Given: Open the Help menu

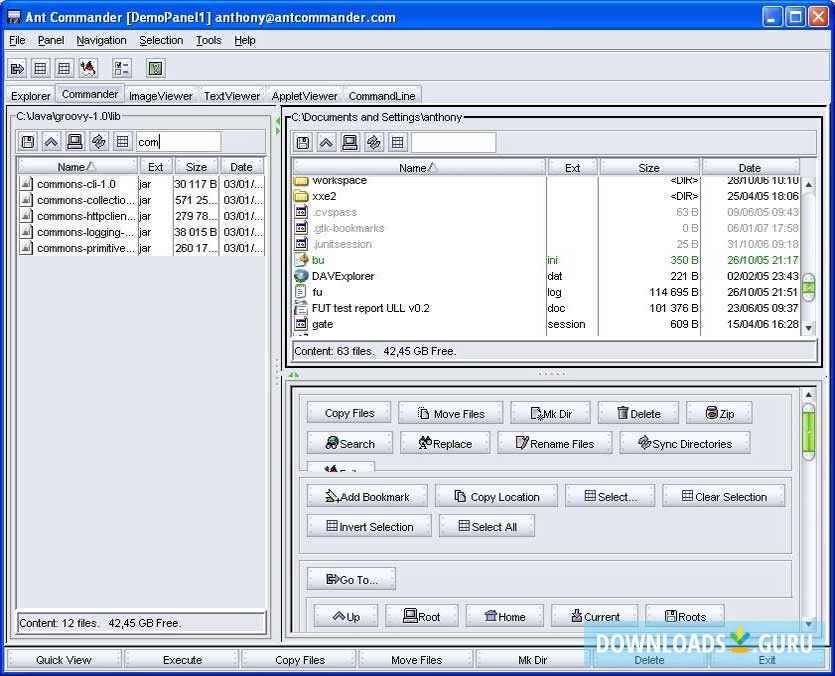Looking at the screenshot, I should coord(244,40).
